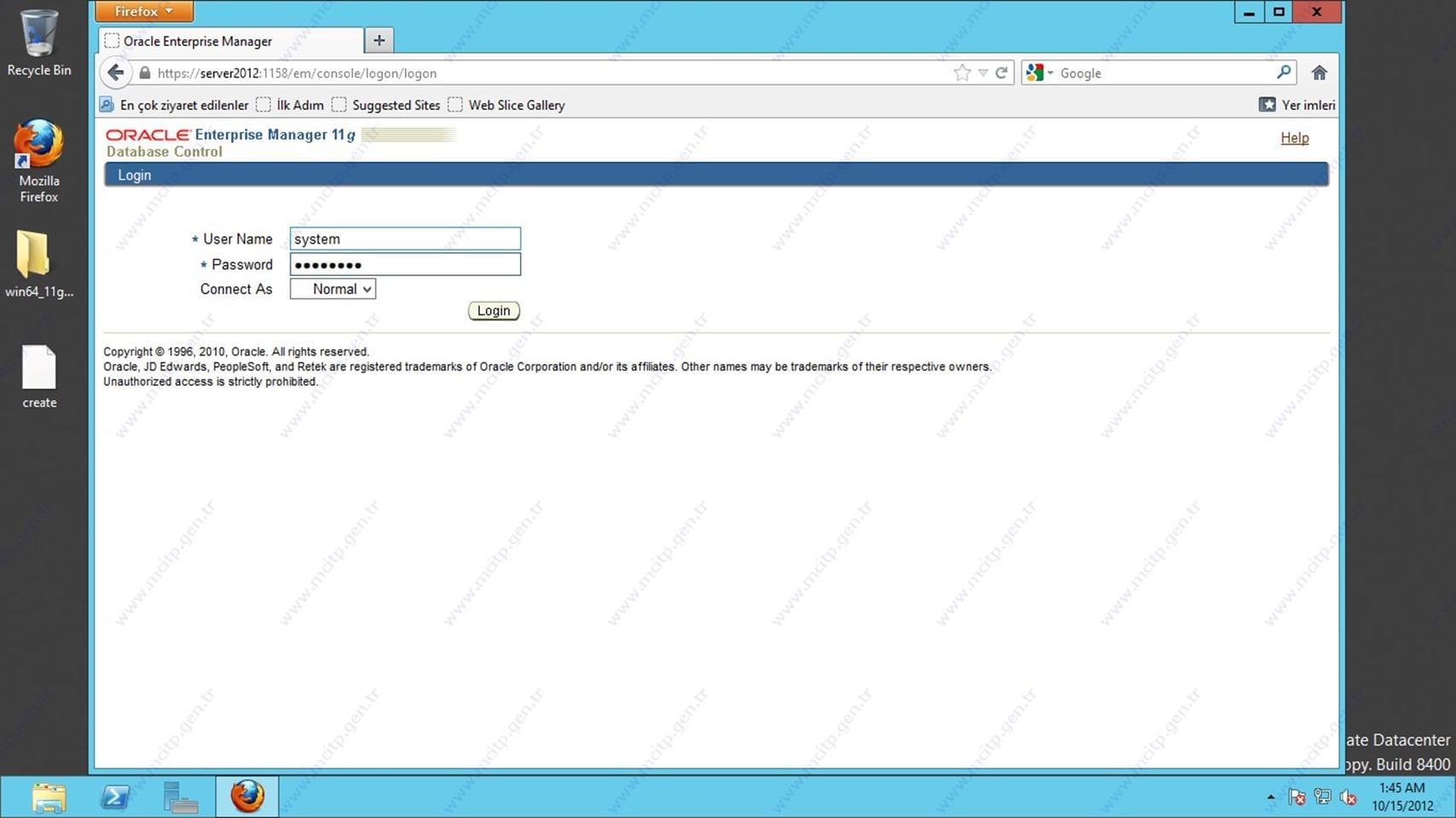
Task: Bookmark this page with the star icon
Action: point(962,72)
